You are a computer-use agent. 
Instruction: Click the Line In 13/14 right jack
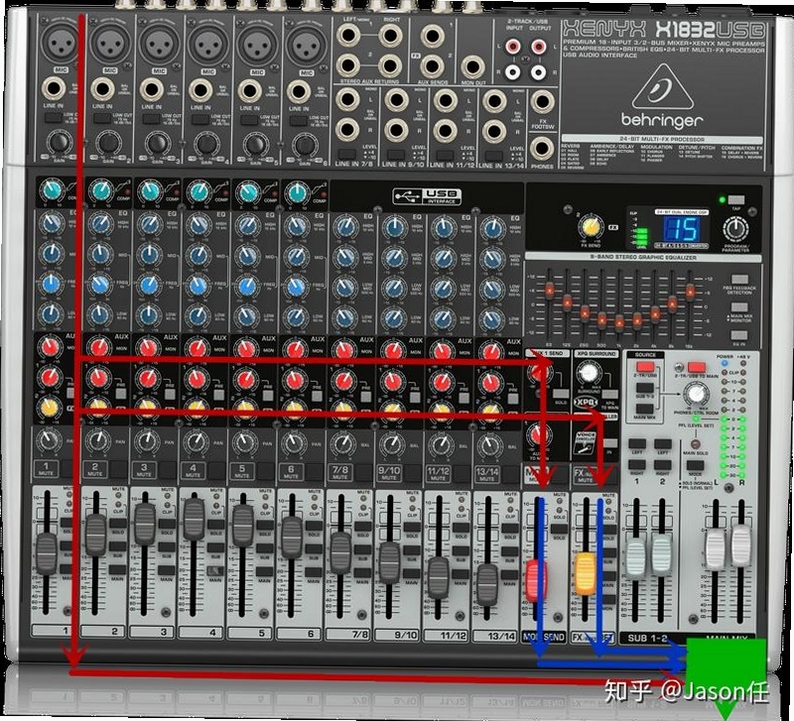(494, 132)
